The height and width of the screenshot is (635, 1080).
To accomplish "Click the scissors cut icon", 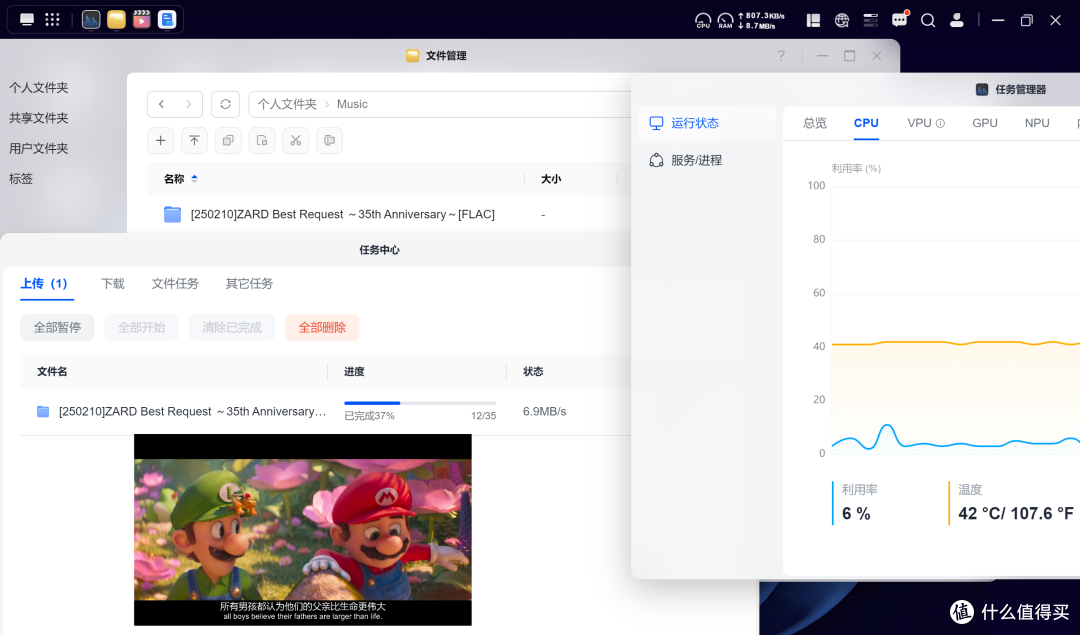I will (295, 140).
